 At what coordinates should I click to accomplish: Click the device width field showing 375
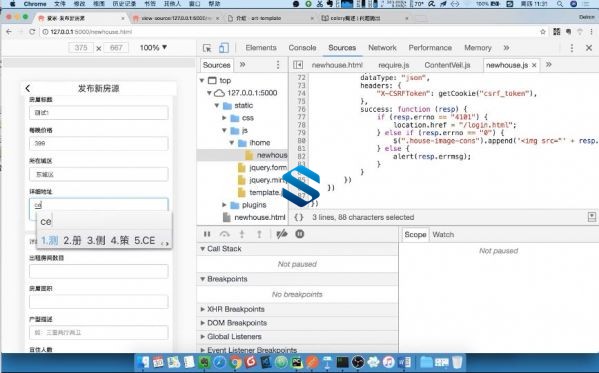click(81, 48)
